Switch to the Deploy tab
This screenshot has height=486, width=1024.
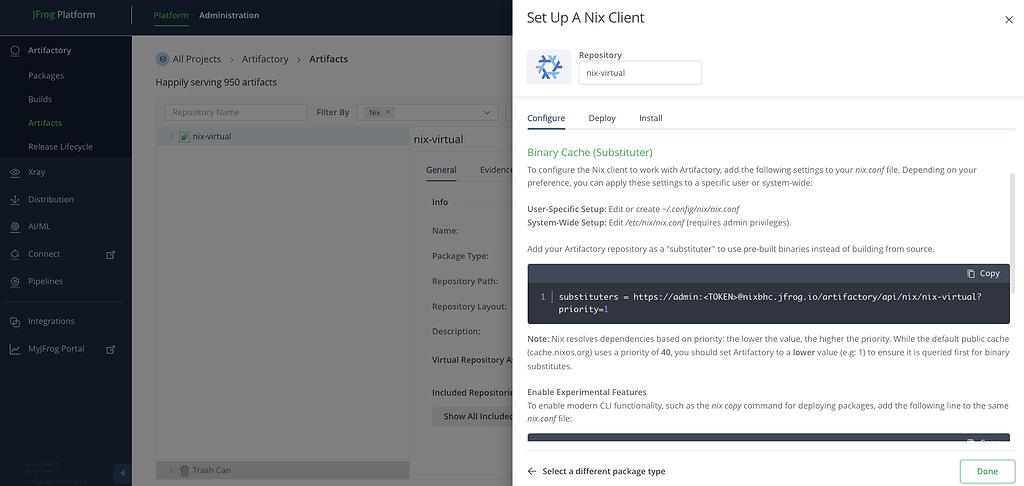pyautogui.click(x=602, y=118)
